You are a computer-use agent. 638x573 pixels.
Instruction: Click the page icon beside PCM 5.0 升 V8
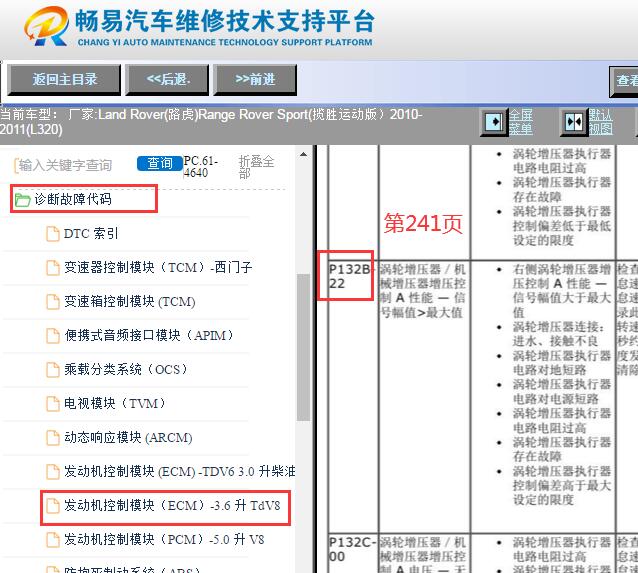52,540
